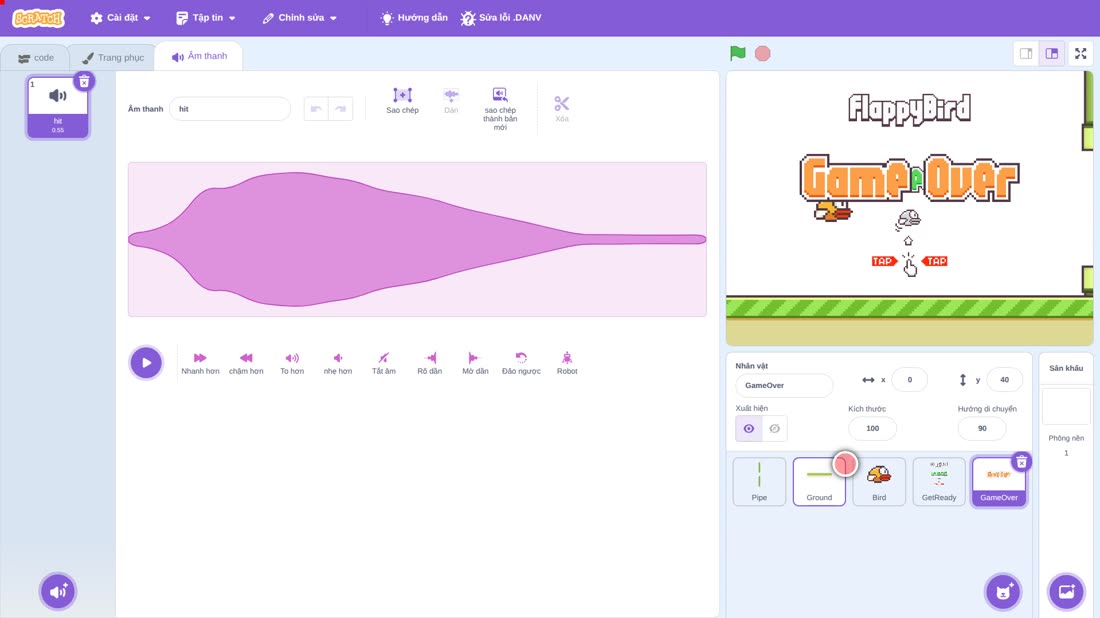Select the Âm thanh sounds tab
The width and height of the screenshot is (1100, 618).
tap(199, 56)
